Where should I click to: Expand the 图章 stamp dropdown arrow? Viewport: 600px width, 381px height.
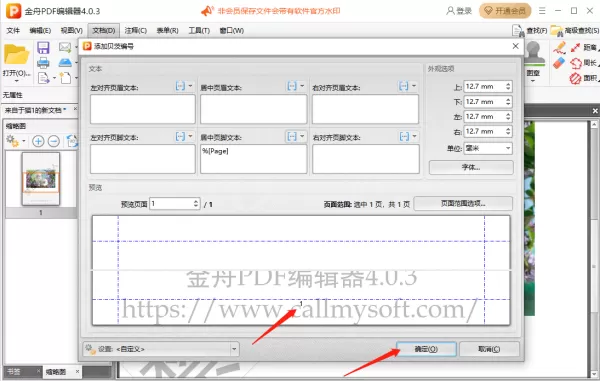533,81
